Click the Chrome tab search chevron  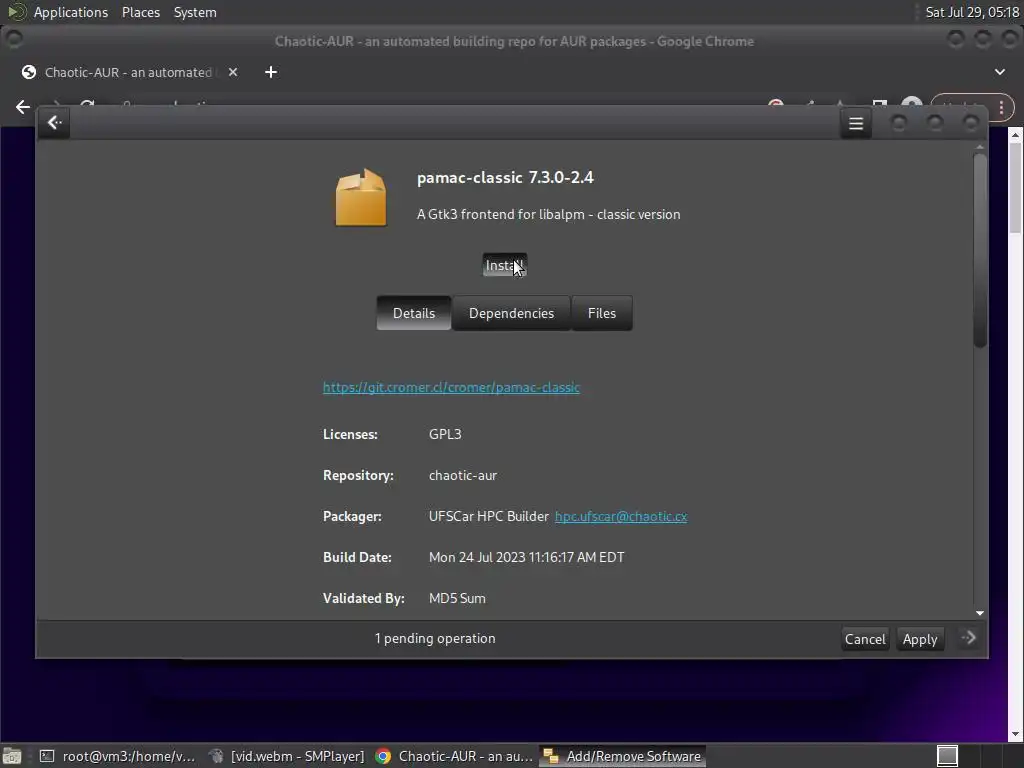(1000, 72)
